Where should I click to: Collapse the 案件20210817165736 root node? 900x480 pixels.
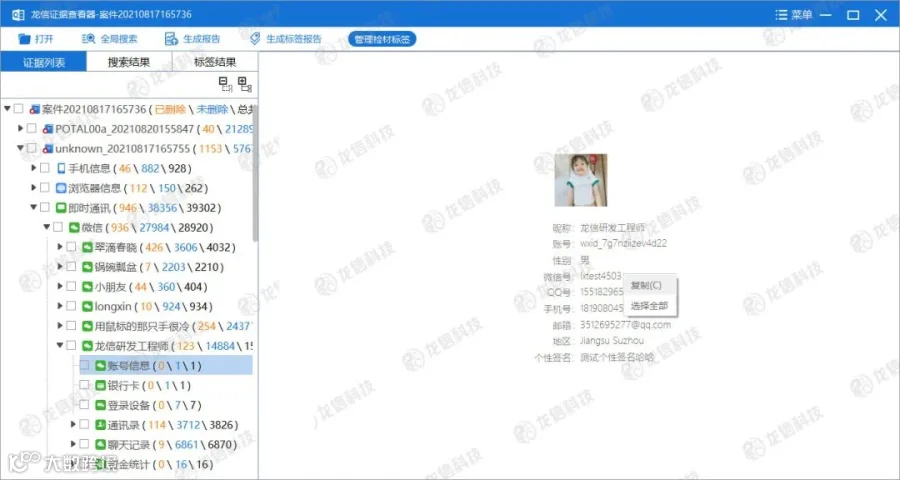click(x=7, y=109)
